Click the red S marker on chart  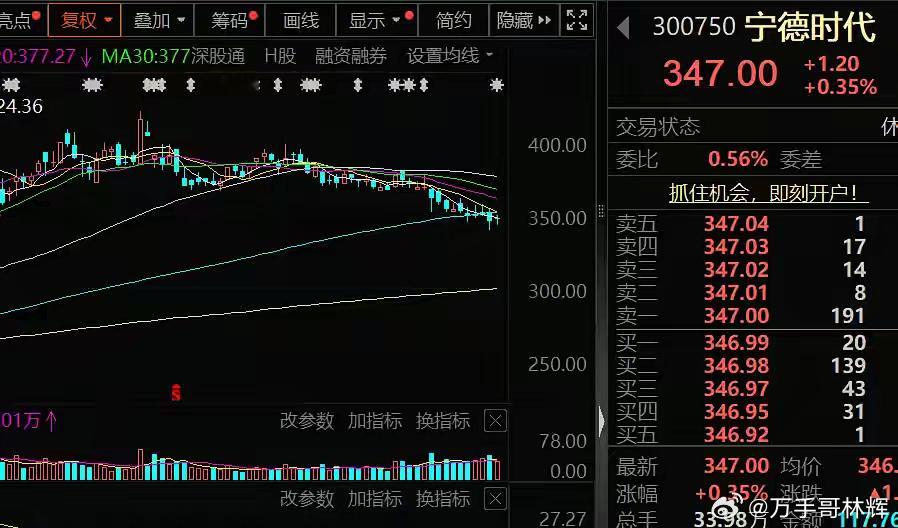pyautogui.click(x=176, y=393)
